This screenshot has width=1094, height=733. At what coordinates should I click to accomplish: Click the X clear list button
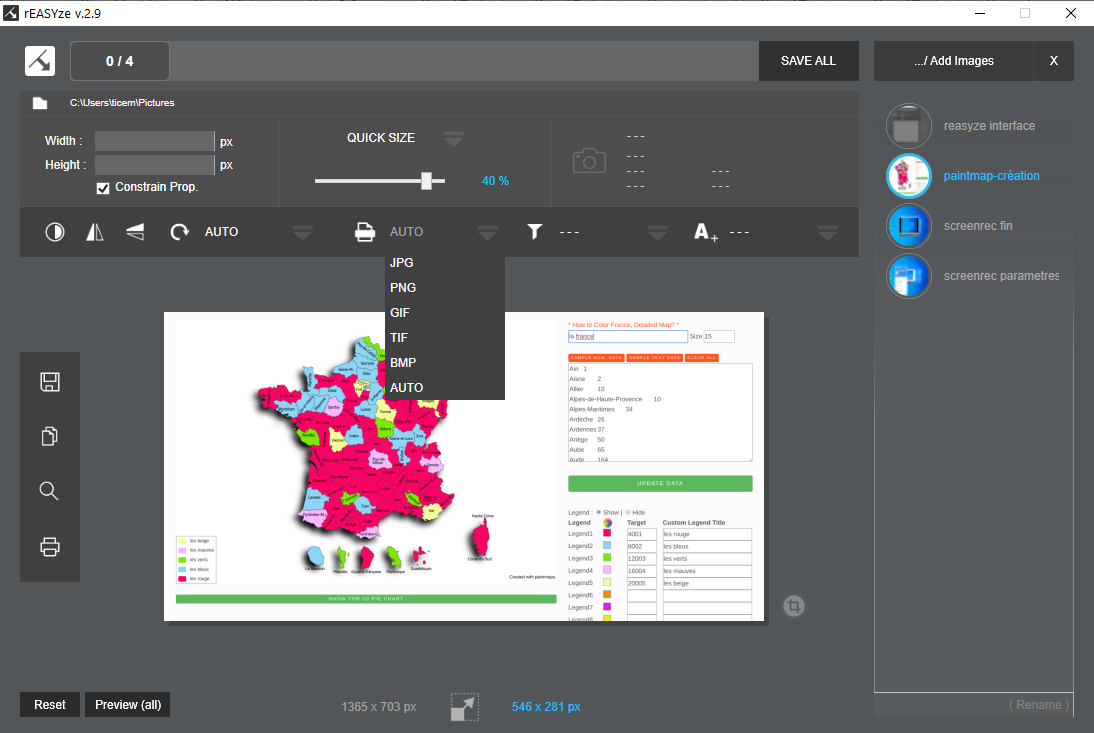point(1054,61)
